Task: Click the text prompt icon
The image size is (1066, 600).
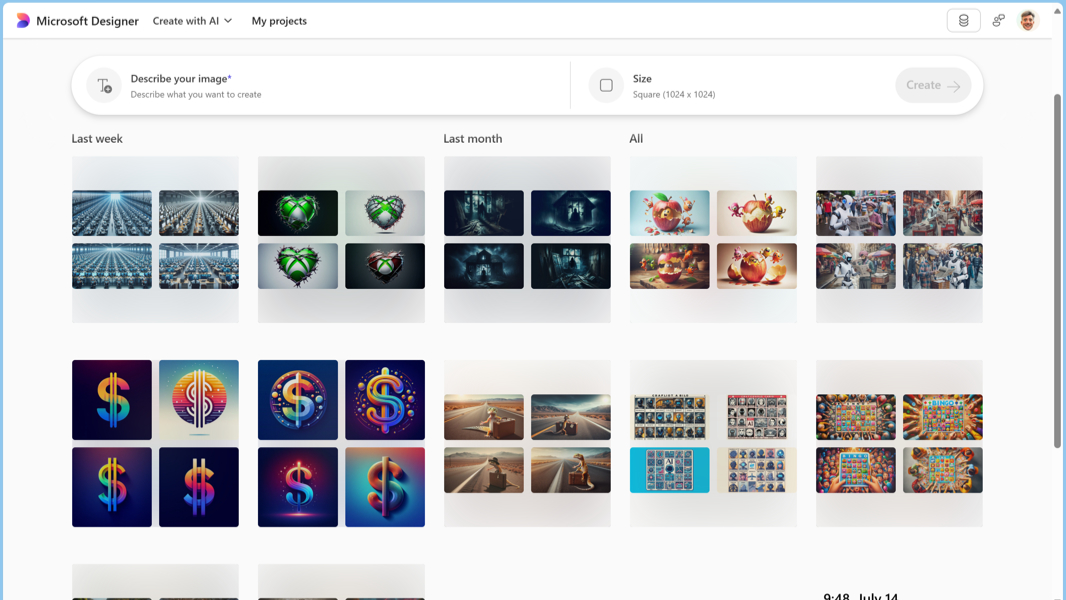Action: pos(104,86)
